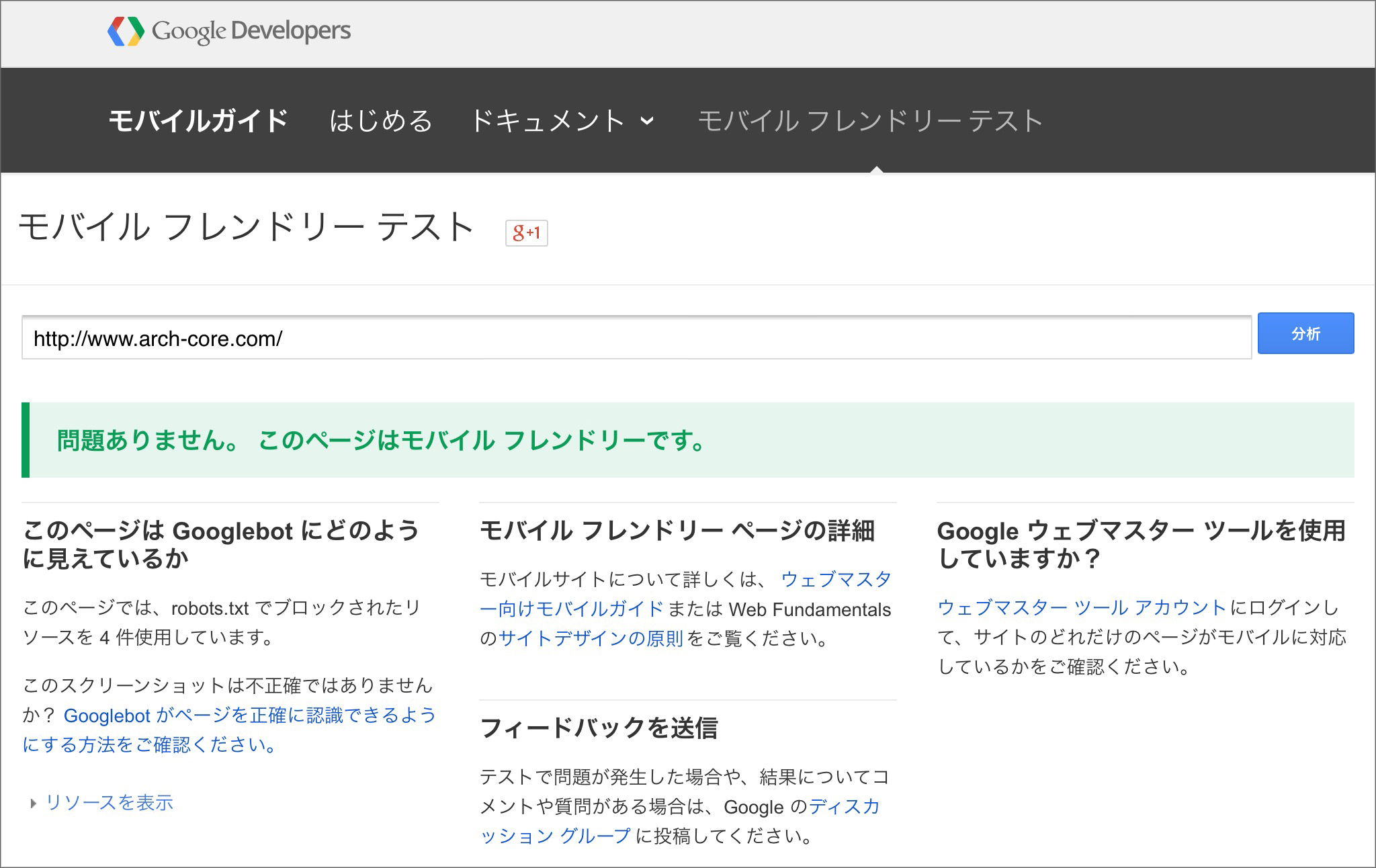Click the モバイル フレンドリー テスト page heading
Screen dimensions: 1376x868
(247, 226)
